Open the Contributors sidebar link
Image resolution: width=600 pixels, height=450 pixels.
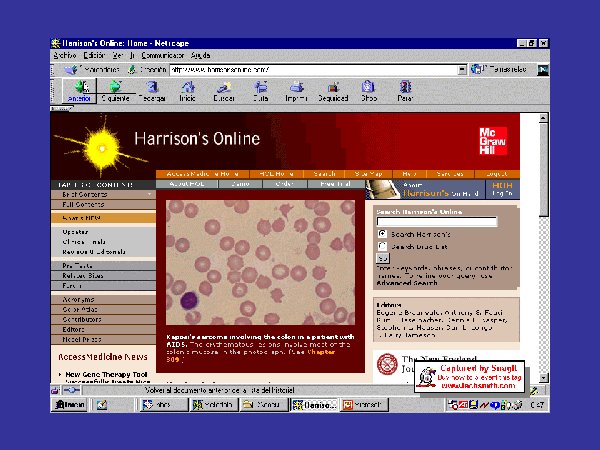click(103, 319)
